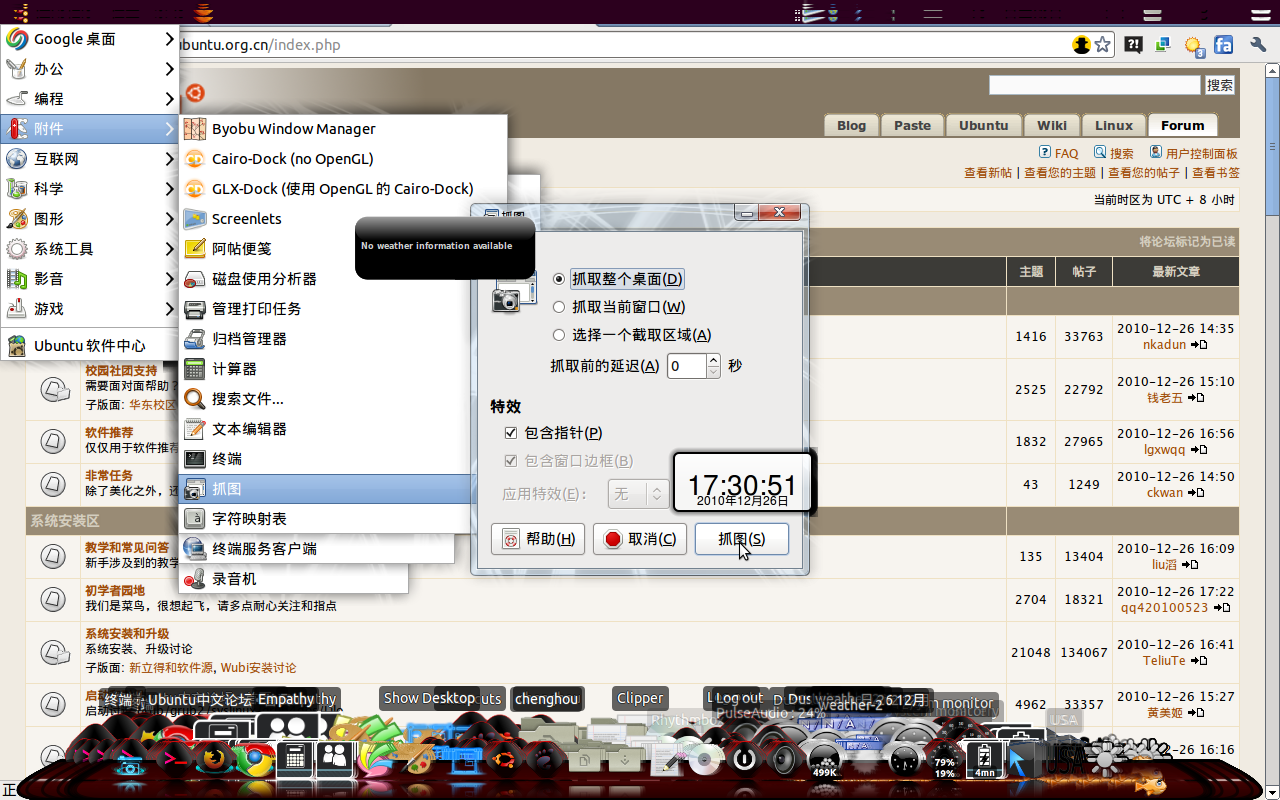The height and width of the screenshot is (800, 1280).
Task: Launch 终端 terminal from the accessories menu
Action: (326, 459)
